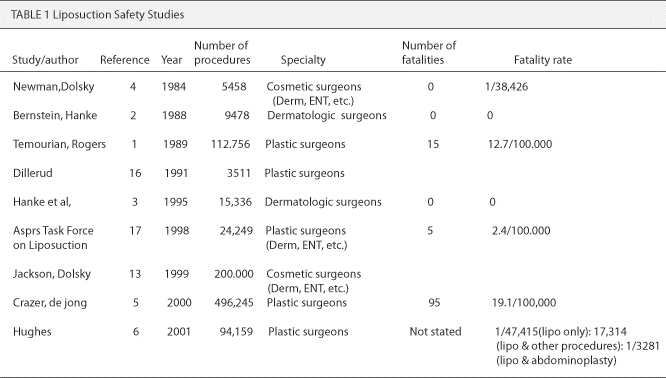This screenshot has height=378, width=666.
Task: Click the Hughes study name
Action: [x=32, y=332]
